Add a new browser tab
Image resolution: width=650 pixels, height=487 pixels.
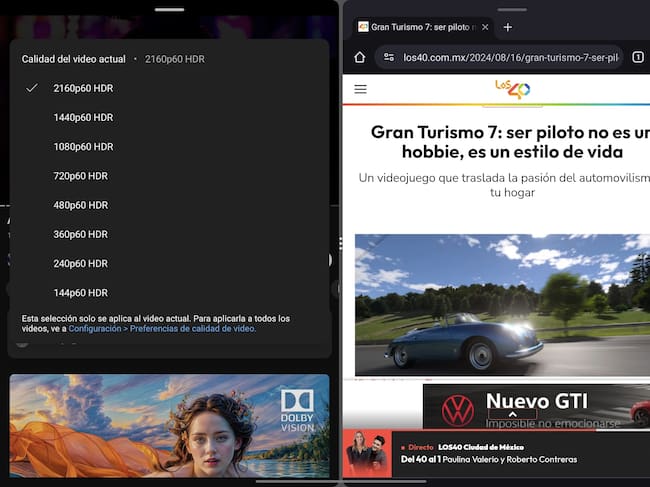[507, 27]
